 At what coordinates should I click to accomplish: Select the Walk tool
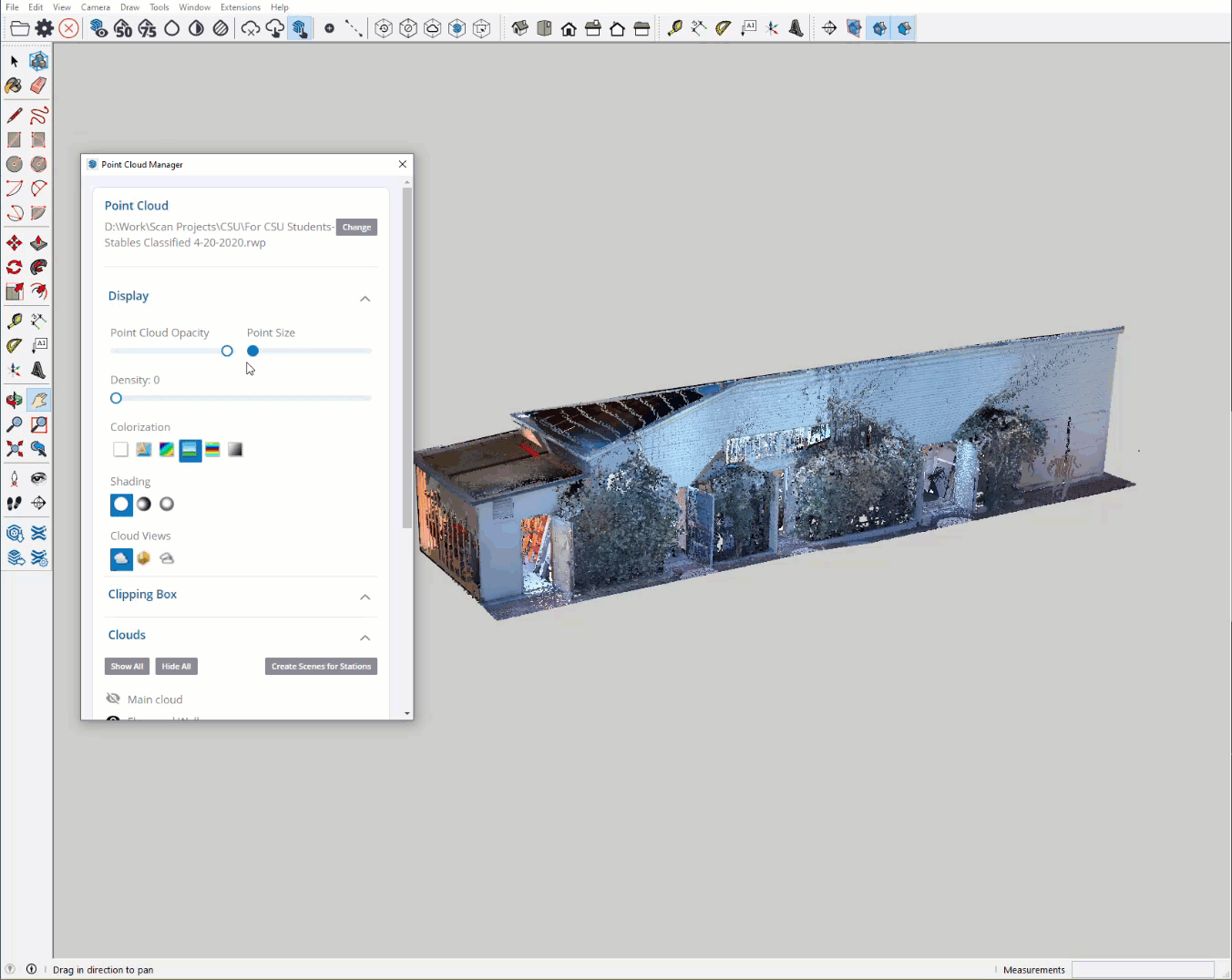coord(14,502)
